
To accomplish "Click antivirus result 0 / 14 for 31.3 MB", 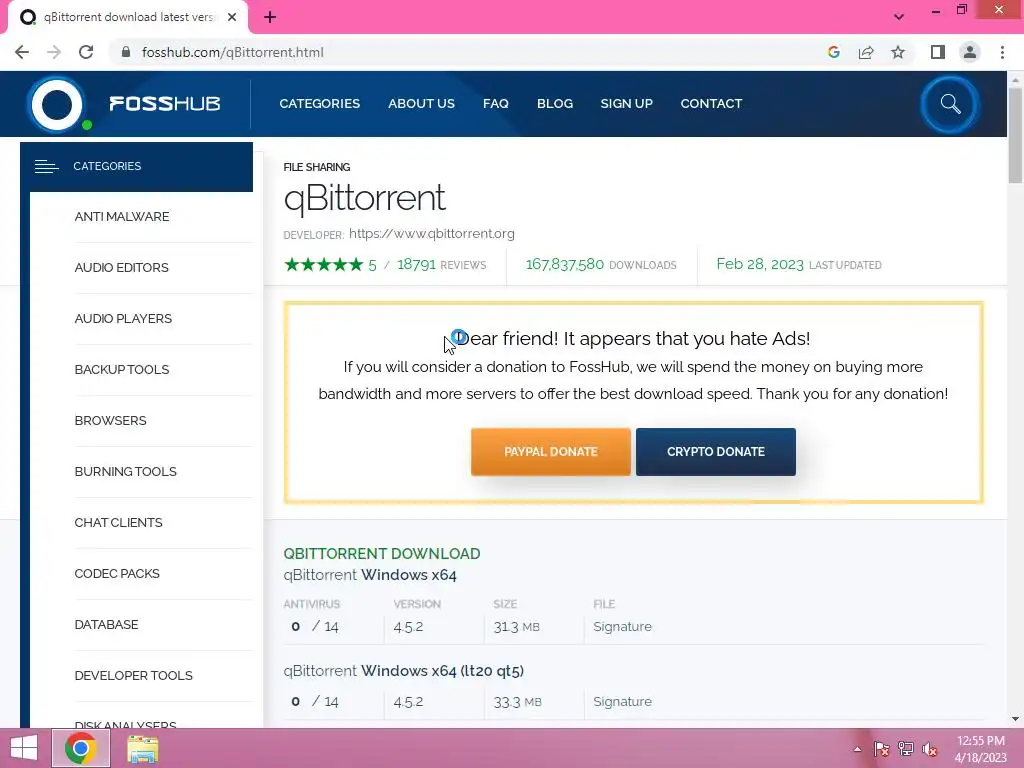I will tap(315, 627).
